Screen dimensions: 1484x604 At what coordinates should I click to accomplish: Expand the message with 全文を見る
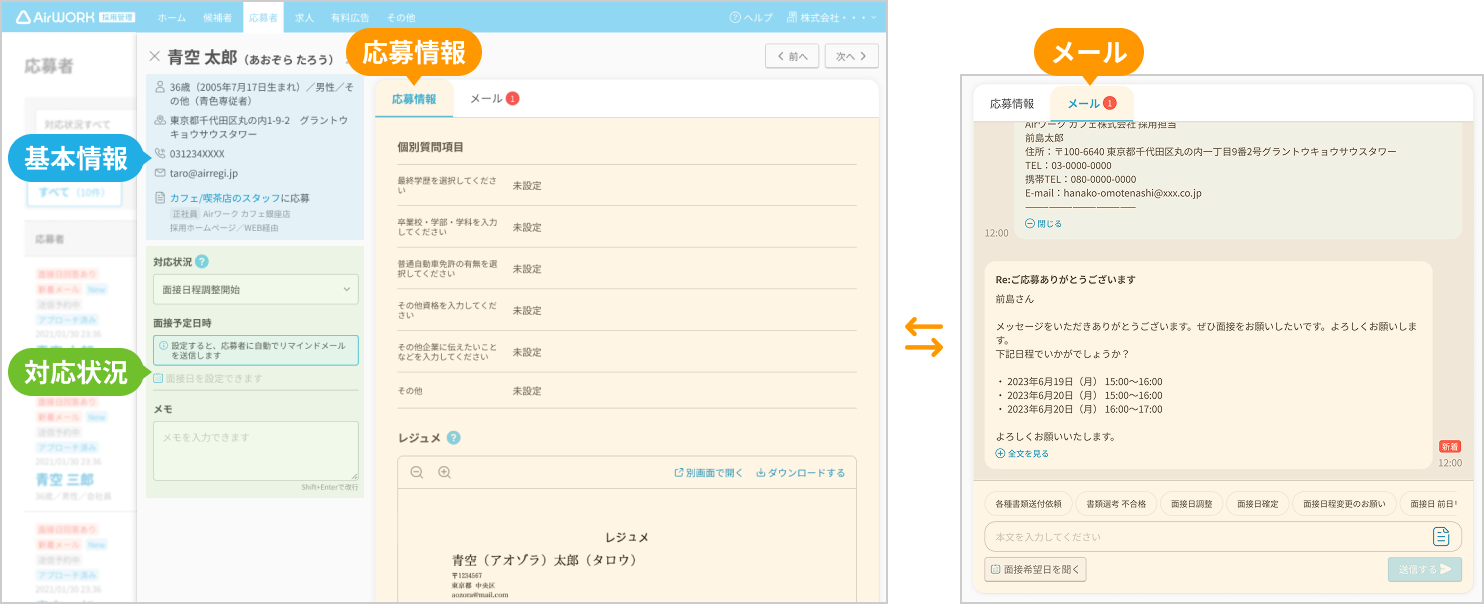tap(1022, 454)
